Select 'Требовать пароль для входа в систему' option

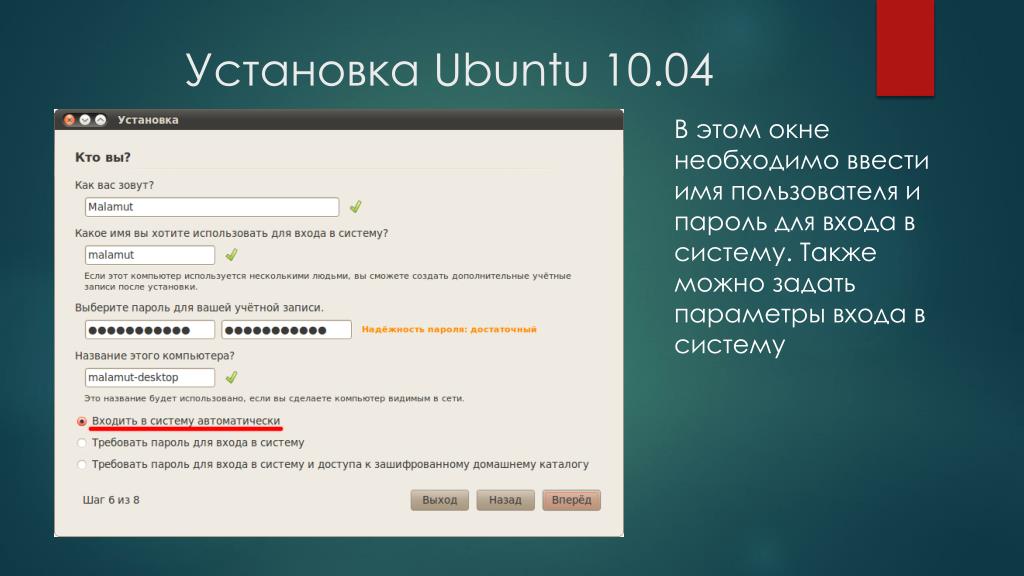coord(82,443)
